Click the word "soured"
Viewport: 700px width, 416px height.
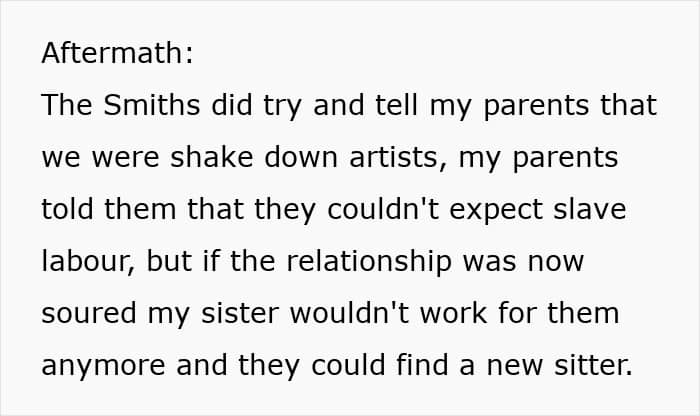(x=90, y=314)
